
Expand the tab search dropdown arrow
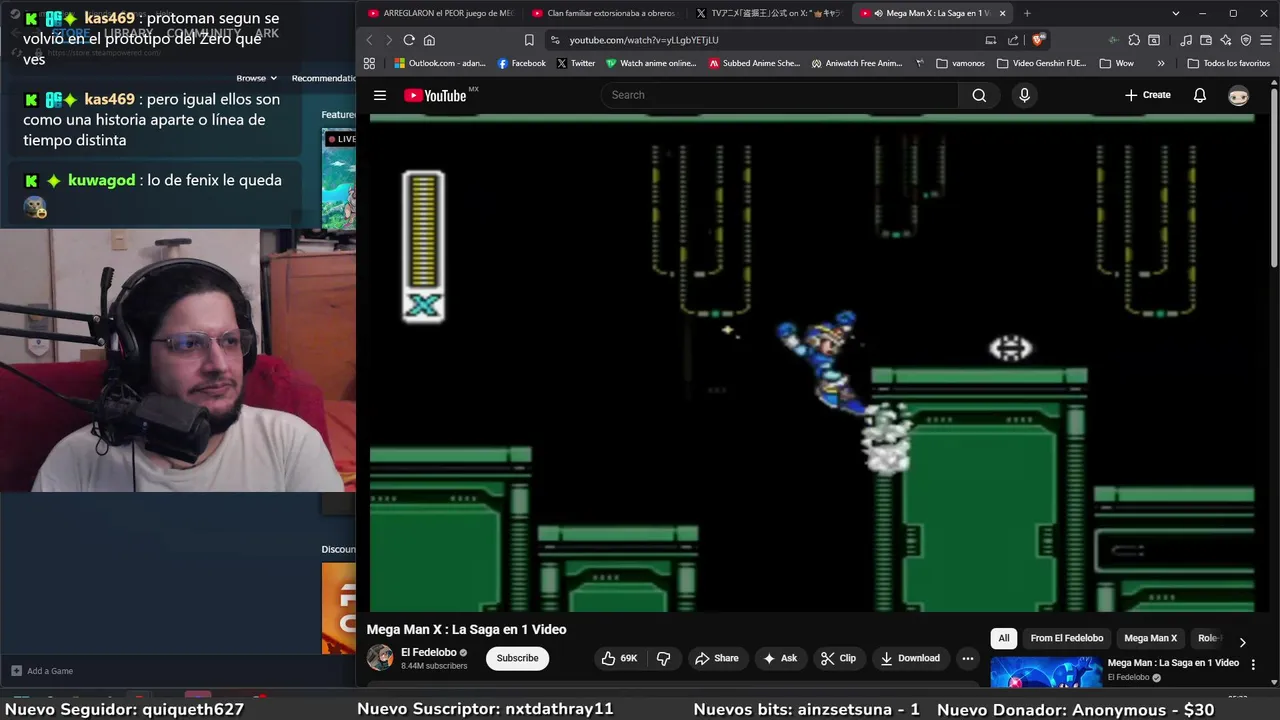click(1175, 13)
